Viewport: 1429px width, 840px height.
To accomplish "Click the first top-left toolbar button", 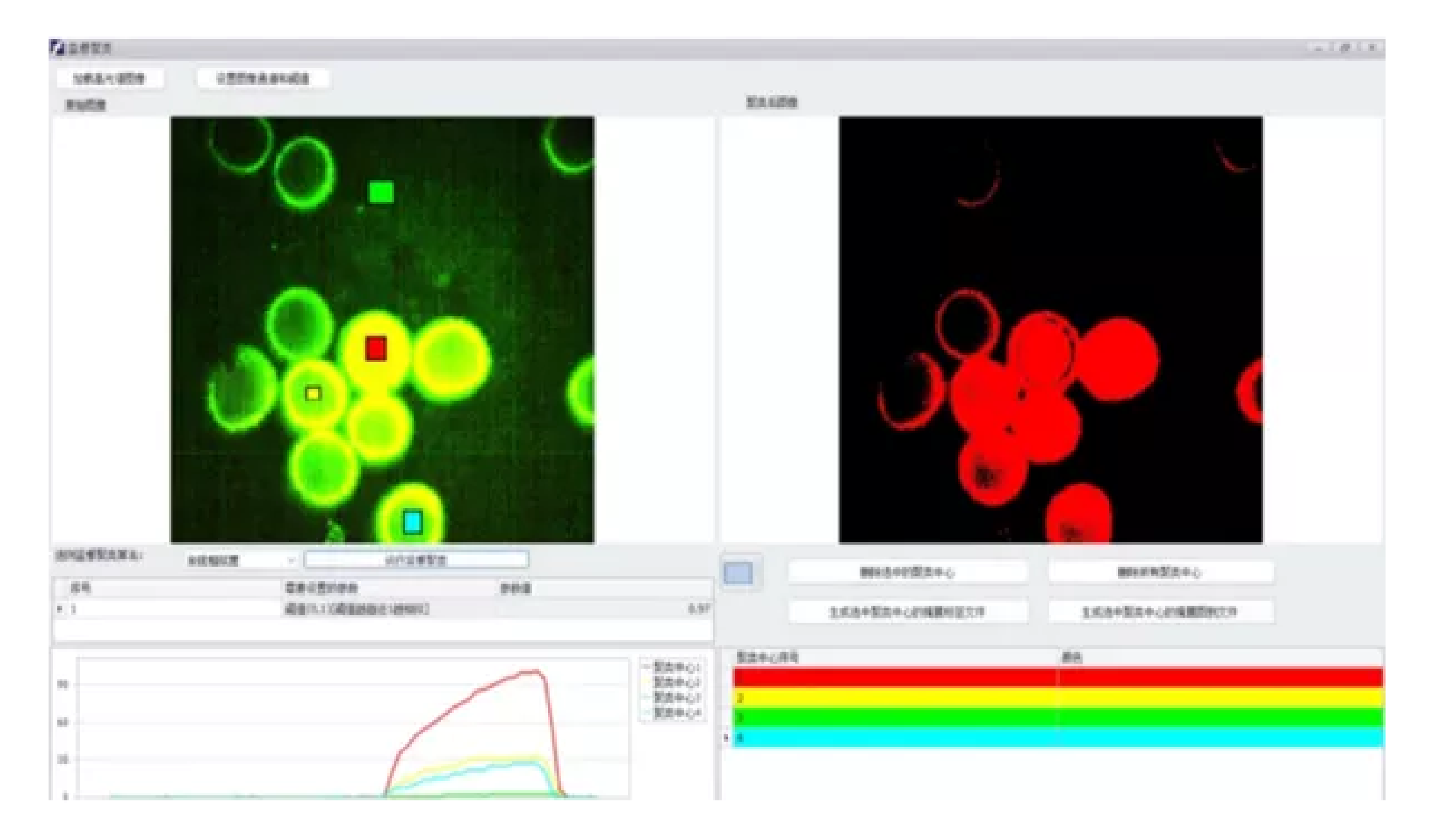I will click(110, 79).
